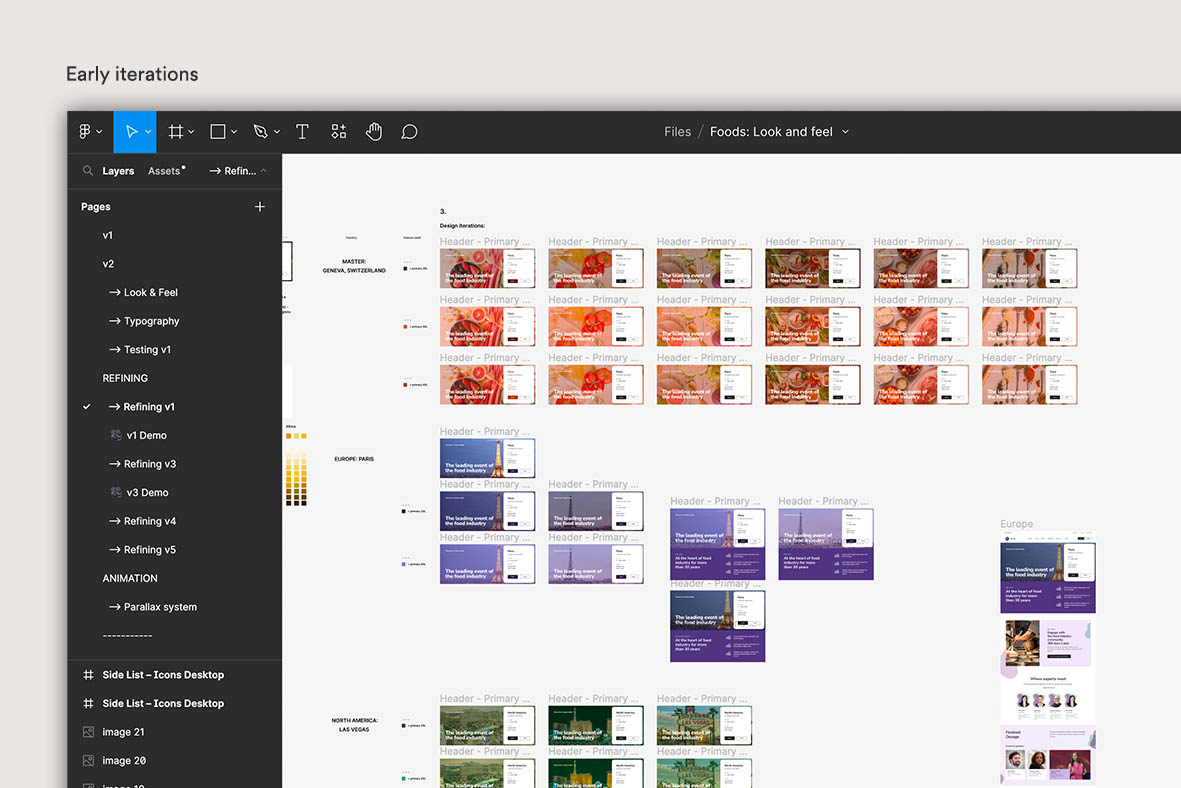Open the Resources components tool
The width and height of the screenshot is (1181, 788).
(x=339, y=132)
